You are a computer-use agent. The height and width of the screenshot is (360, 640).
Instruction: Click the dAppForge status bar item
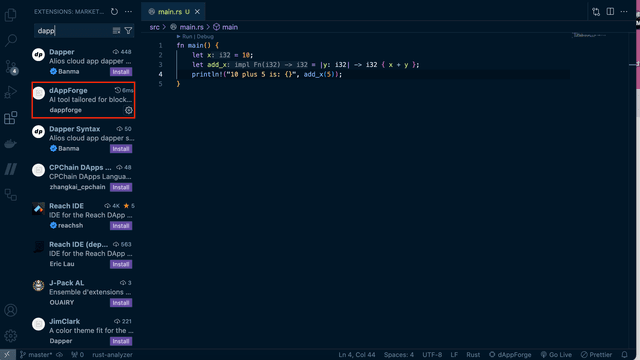510,355
